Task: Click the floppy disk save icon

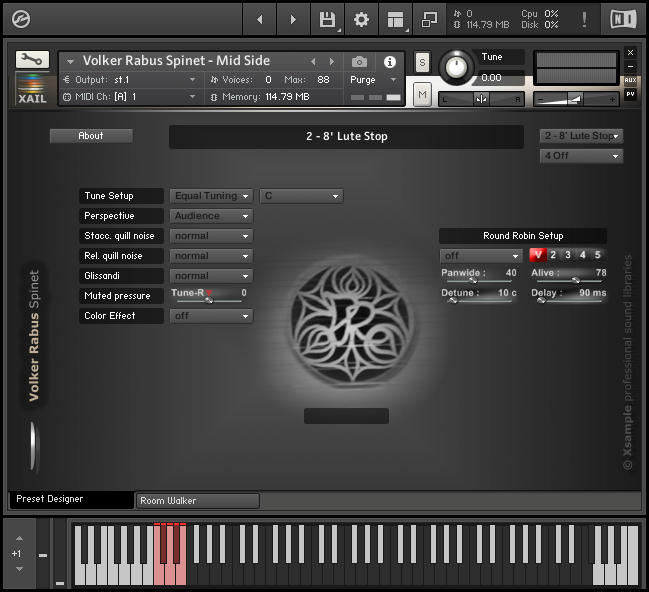Action: (327, 19)
